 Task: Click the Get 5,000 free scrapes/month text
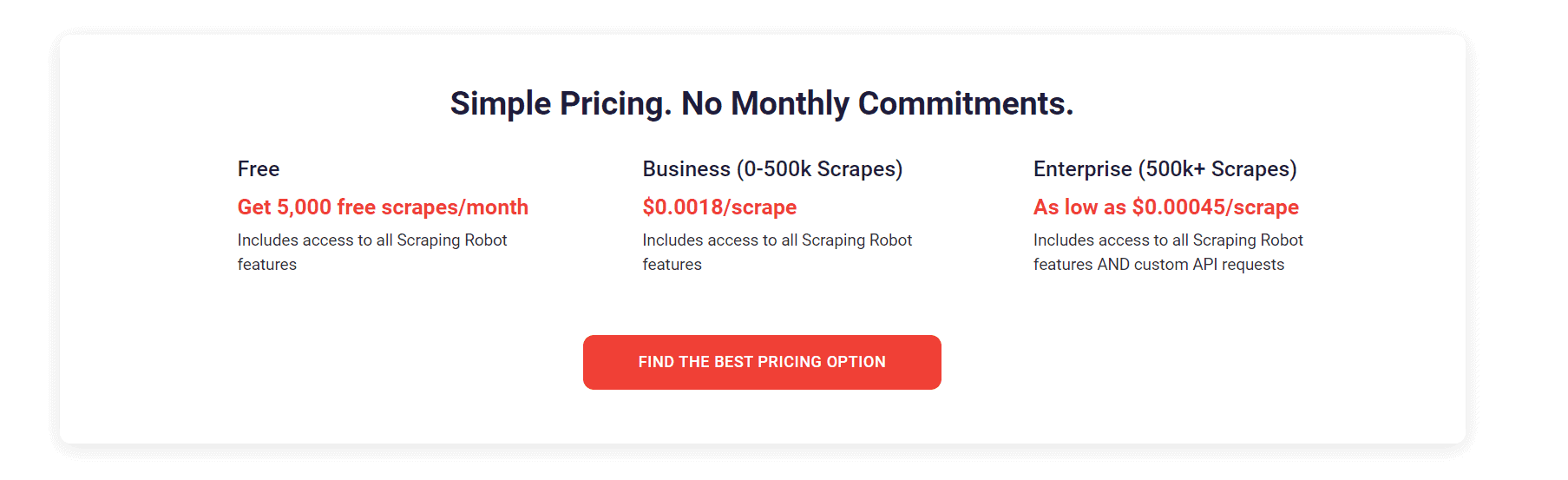click(x=383, y=207)
